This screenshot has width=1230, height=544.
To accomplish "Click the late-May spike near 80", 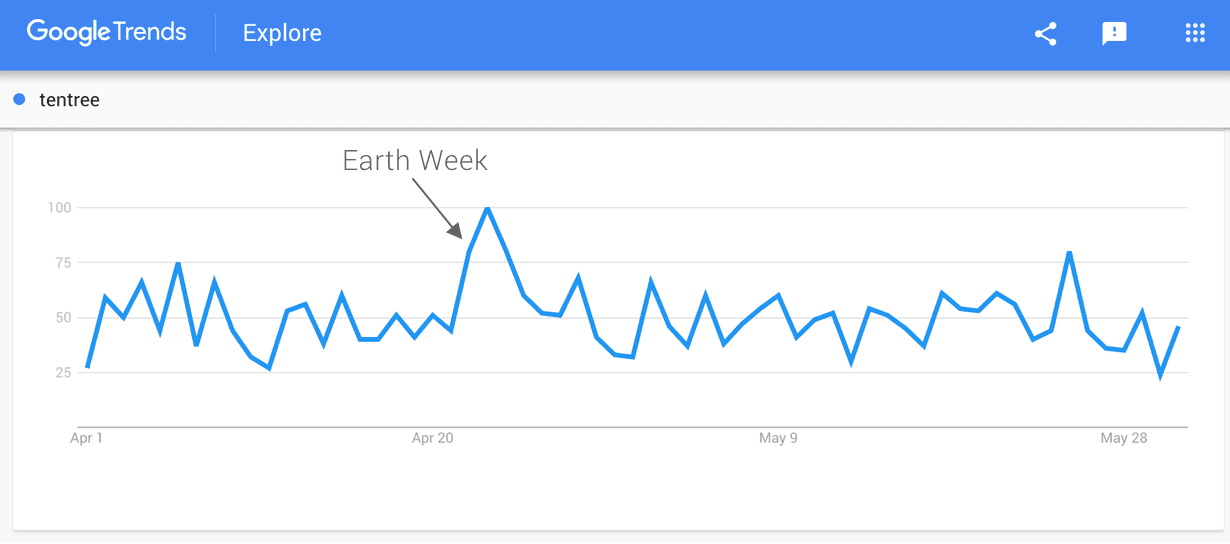I will (x=1069, y=252).
